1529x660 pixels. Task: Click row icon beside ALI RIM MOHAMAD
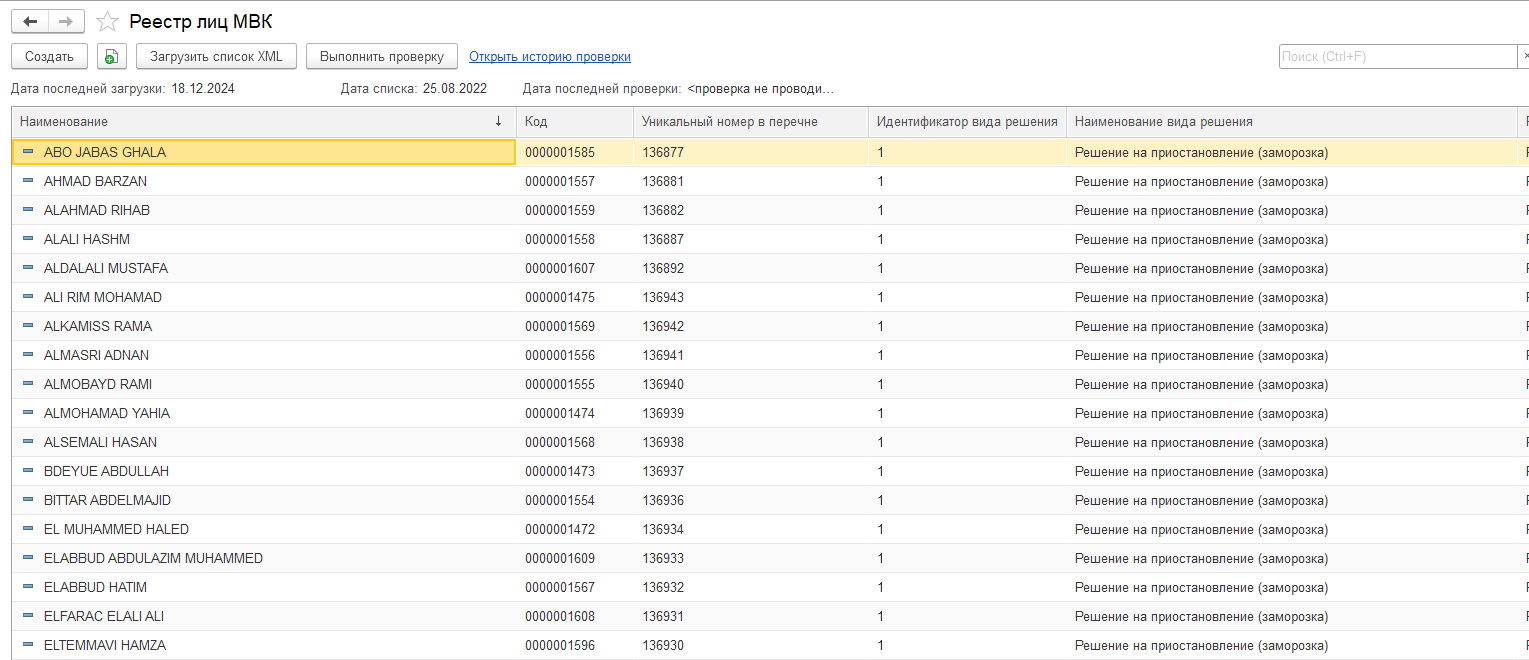tap(28, 297)
